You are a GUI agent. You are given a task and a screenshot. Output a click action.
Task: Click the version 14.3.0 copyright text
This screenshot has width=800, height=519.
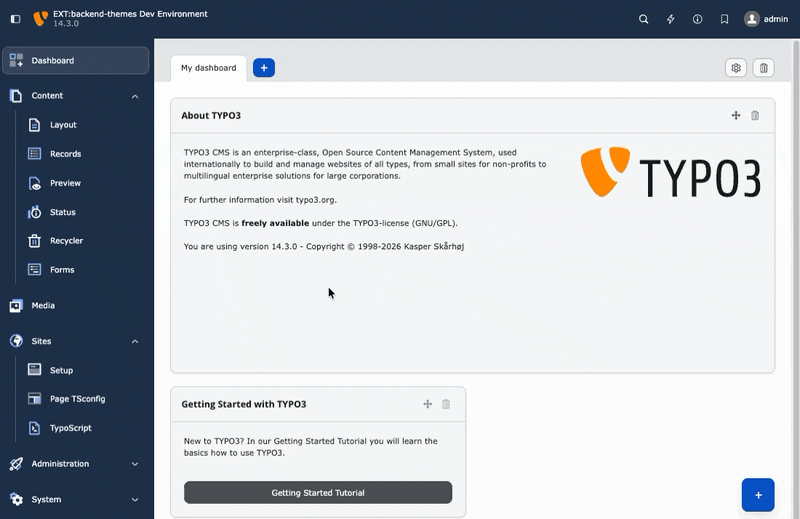[x=324, y=246]
